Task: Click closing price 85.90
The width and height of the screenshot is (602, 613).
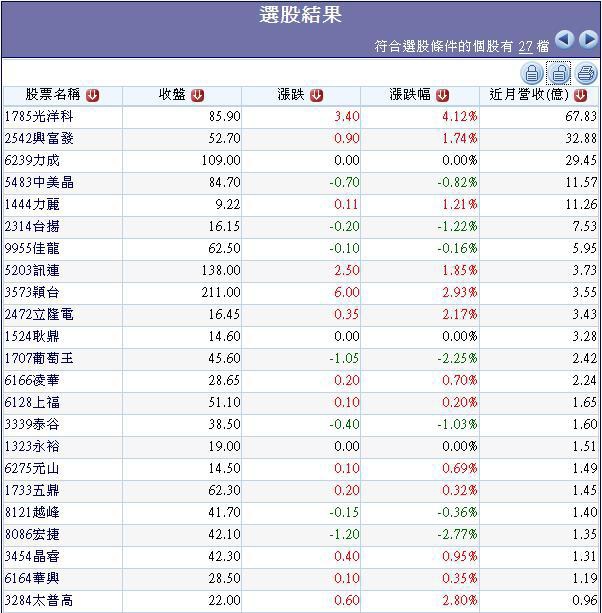Action: [x=224, y=117]
